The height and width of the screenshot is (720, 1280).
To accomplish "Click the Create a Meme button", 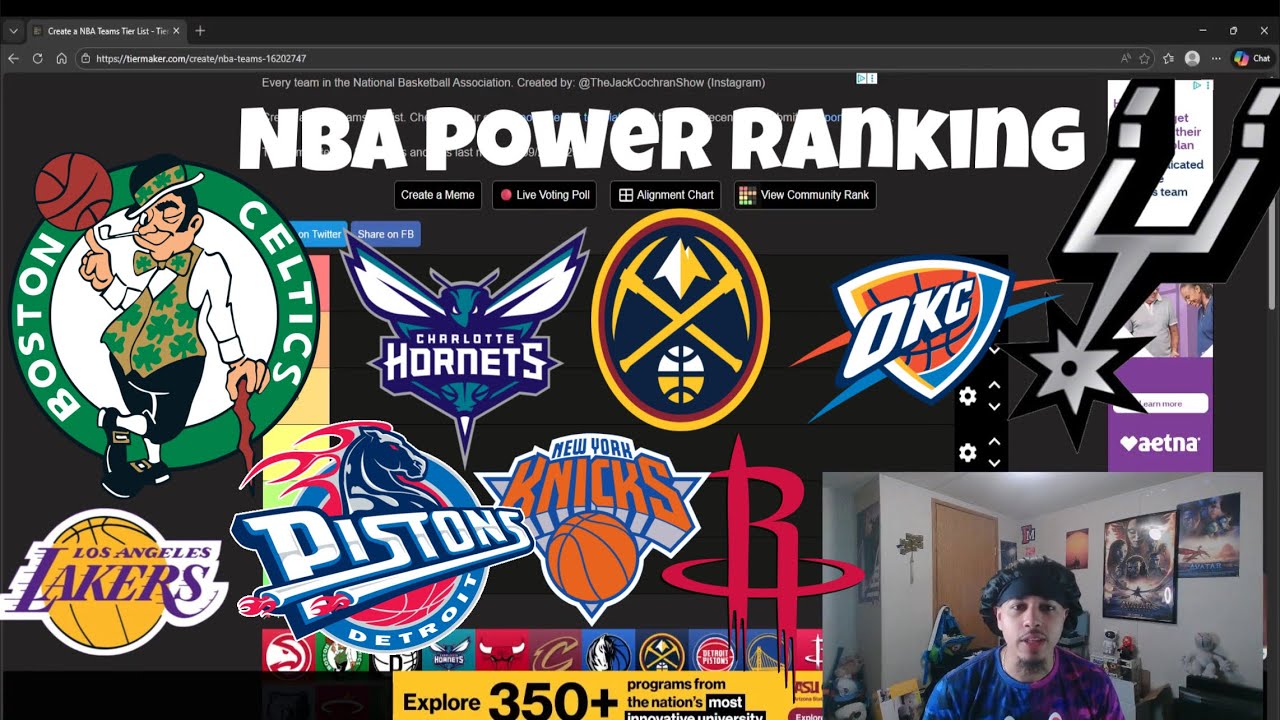I will tap(437, 195).
